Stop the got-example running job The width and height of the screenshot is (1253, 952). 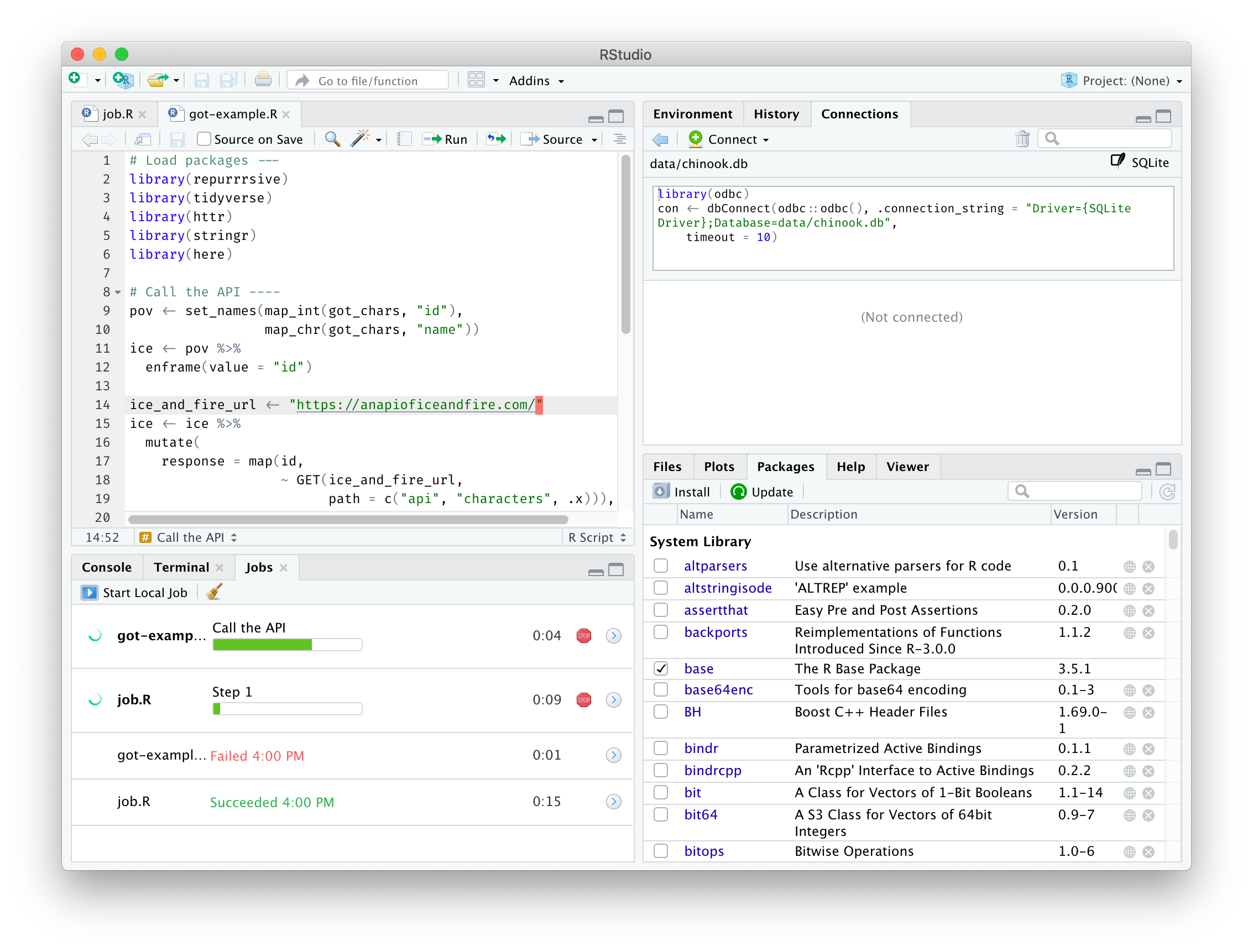[584, 636]
